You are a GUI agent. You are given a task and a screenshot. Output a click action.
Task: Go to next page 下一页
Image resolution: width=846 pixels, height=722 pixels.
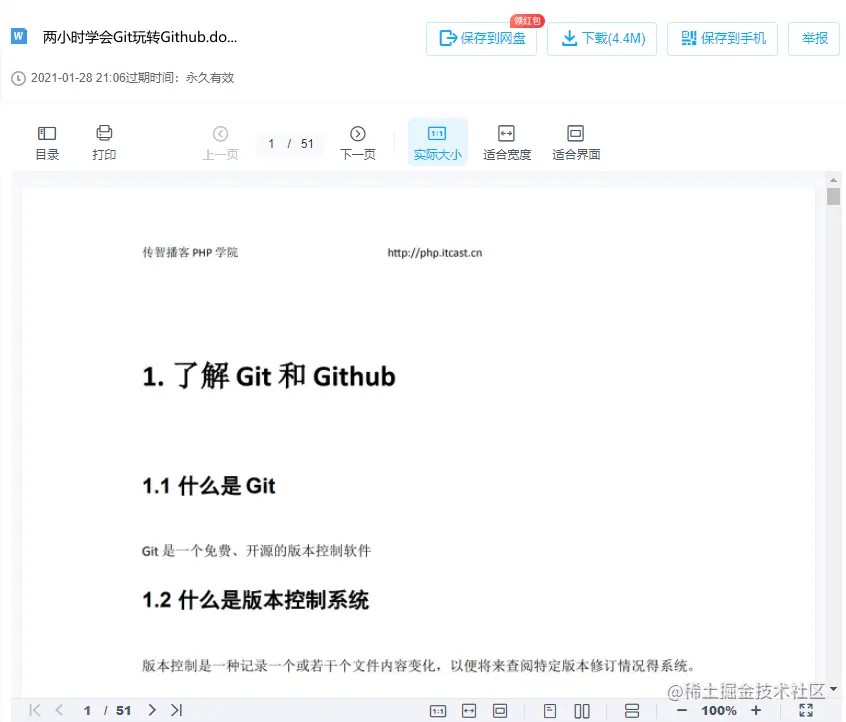(358, 143)
